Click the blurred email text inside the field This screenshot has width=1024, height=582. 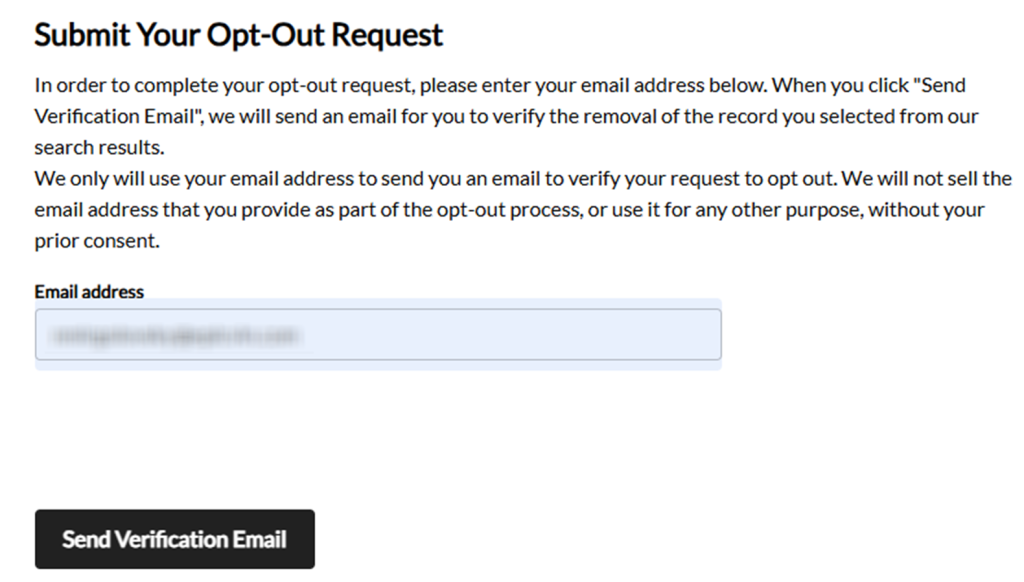[x=177, y=336]
